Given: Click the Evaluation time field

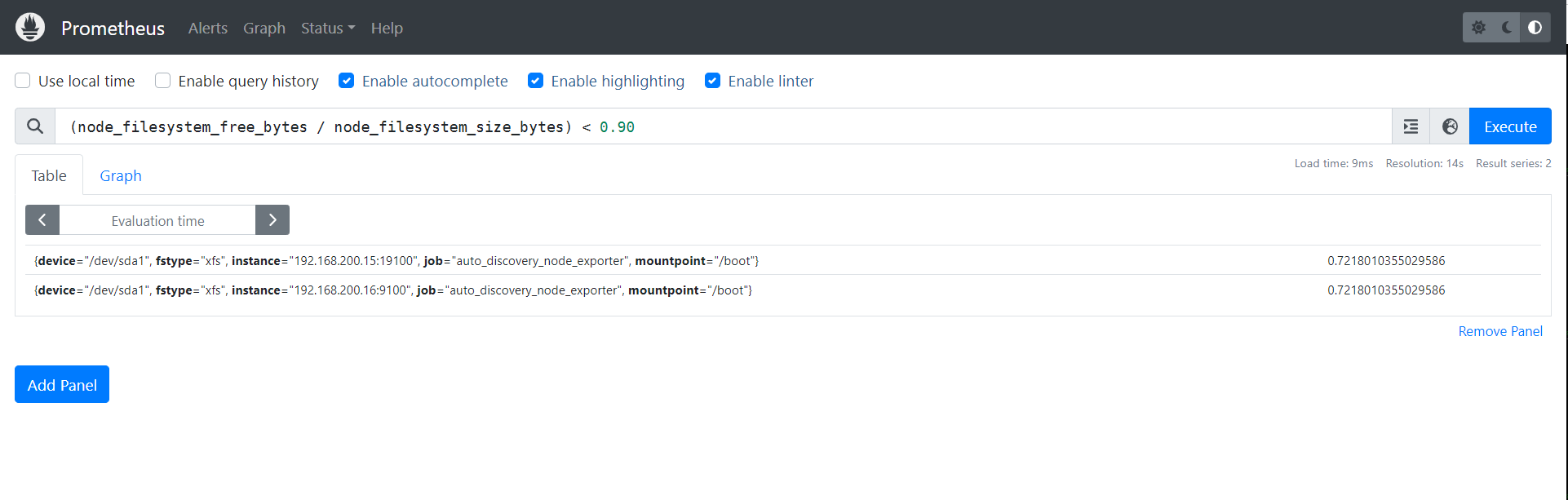Looking at the screenshot, I should 157,220.
